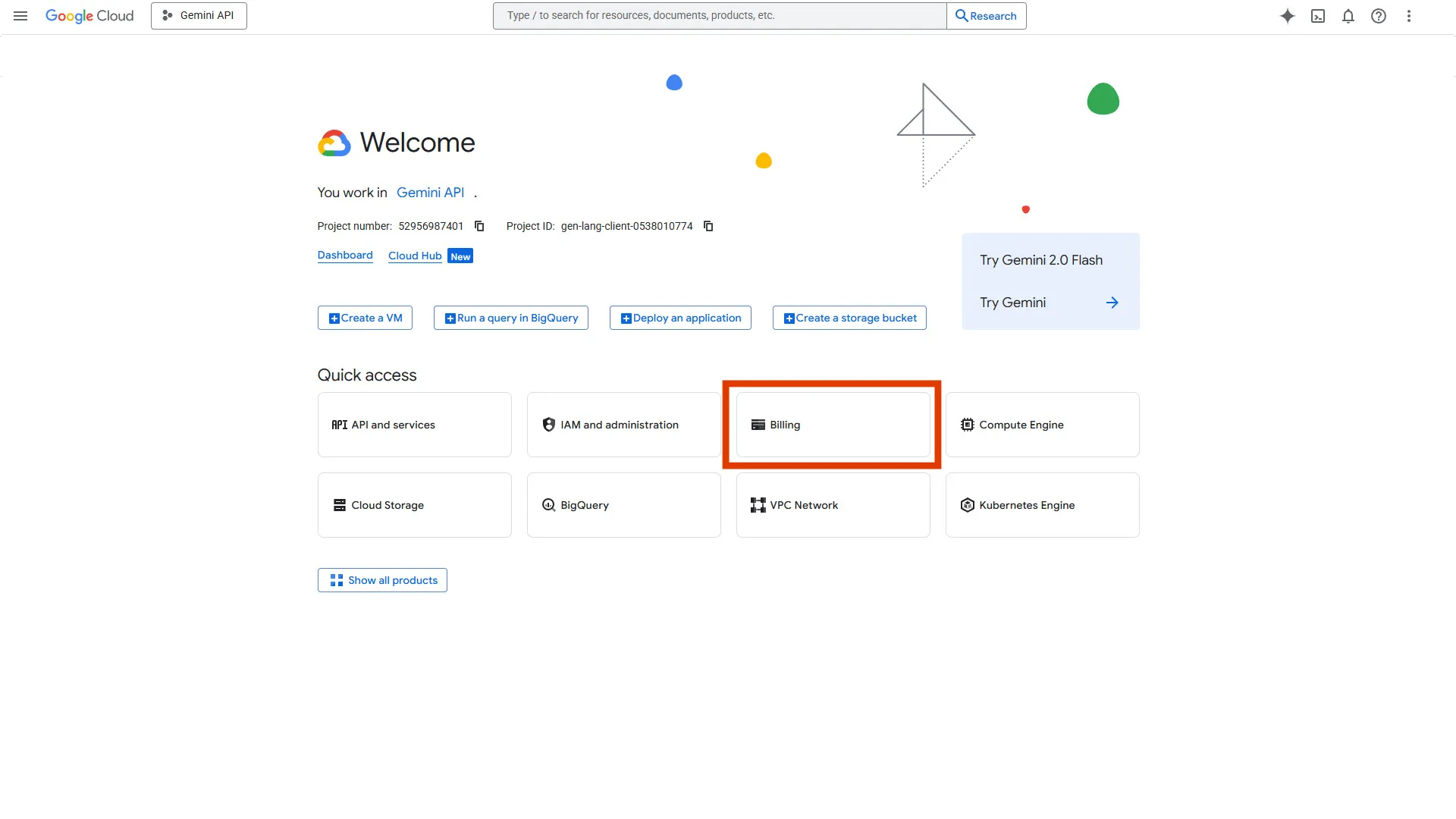Image resolution: width=1456 pixels, height=819 pixels.
Task: Activate Cloud Shell terminal icon
Action: point(1318,16)
